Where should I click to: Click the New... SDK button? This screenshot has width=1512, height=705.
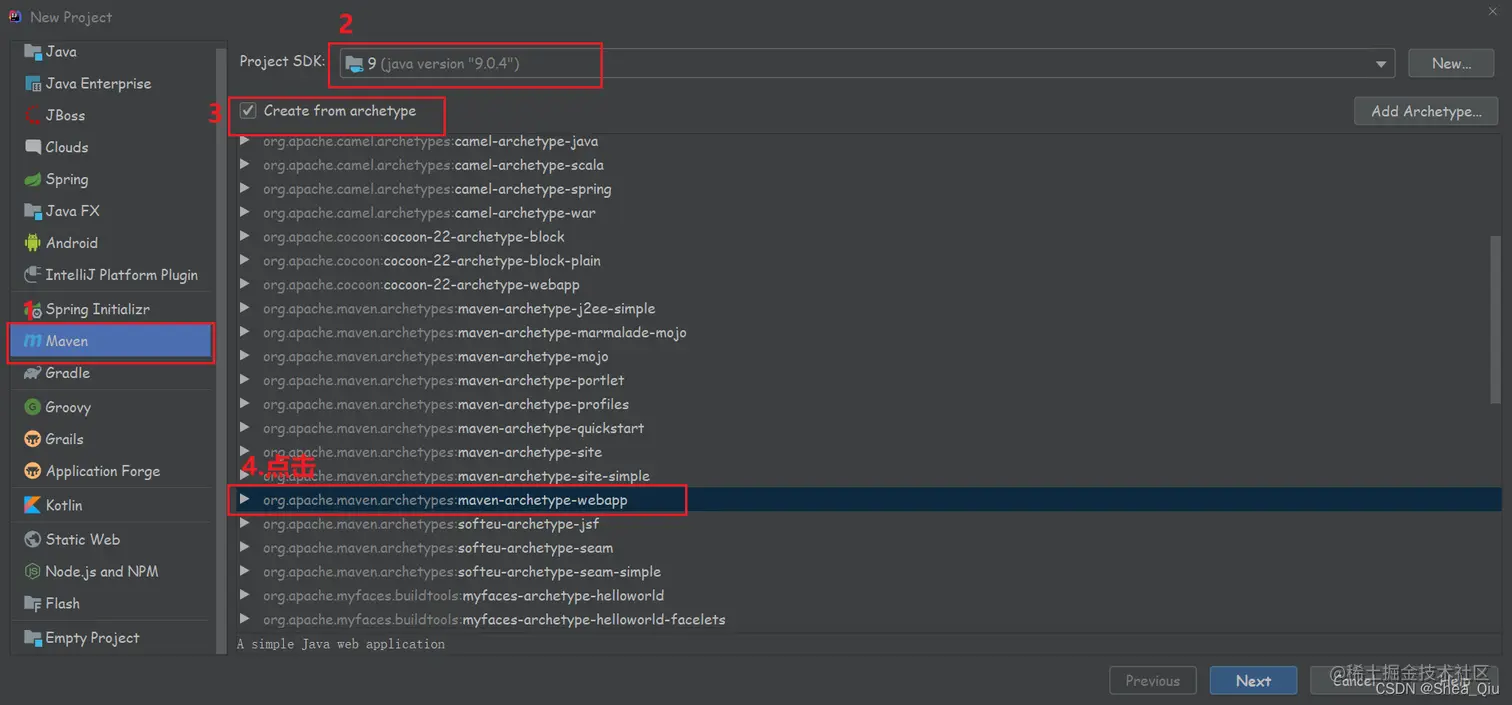coord(1451,63)
